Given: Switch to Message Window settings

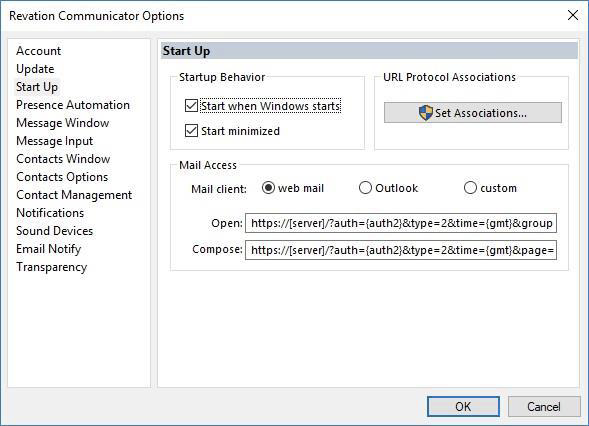Looking at the screenshot, I should [63, 123].
